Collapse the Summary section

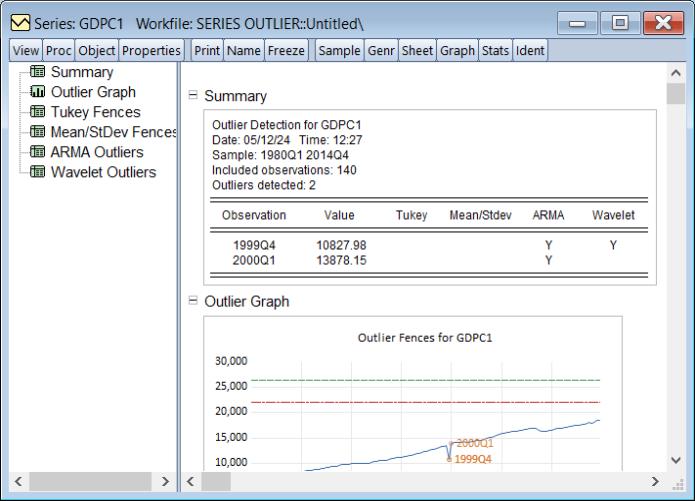tap(192, 96)
